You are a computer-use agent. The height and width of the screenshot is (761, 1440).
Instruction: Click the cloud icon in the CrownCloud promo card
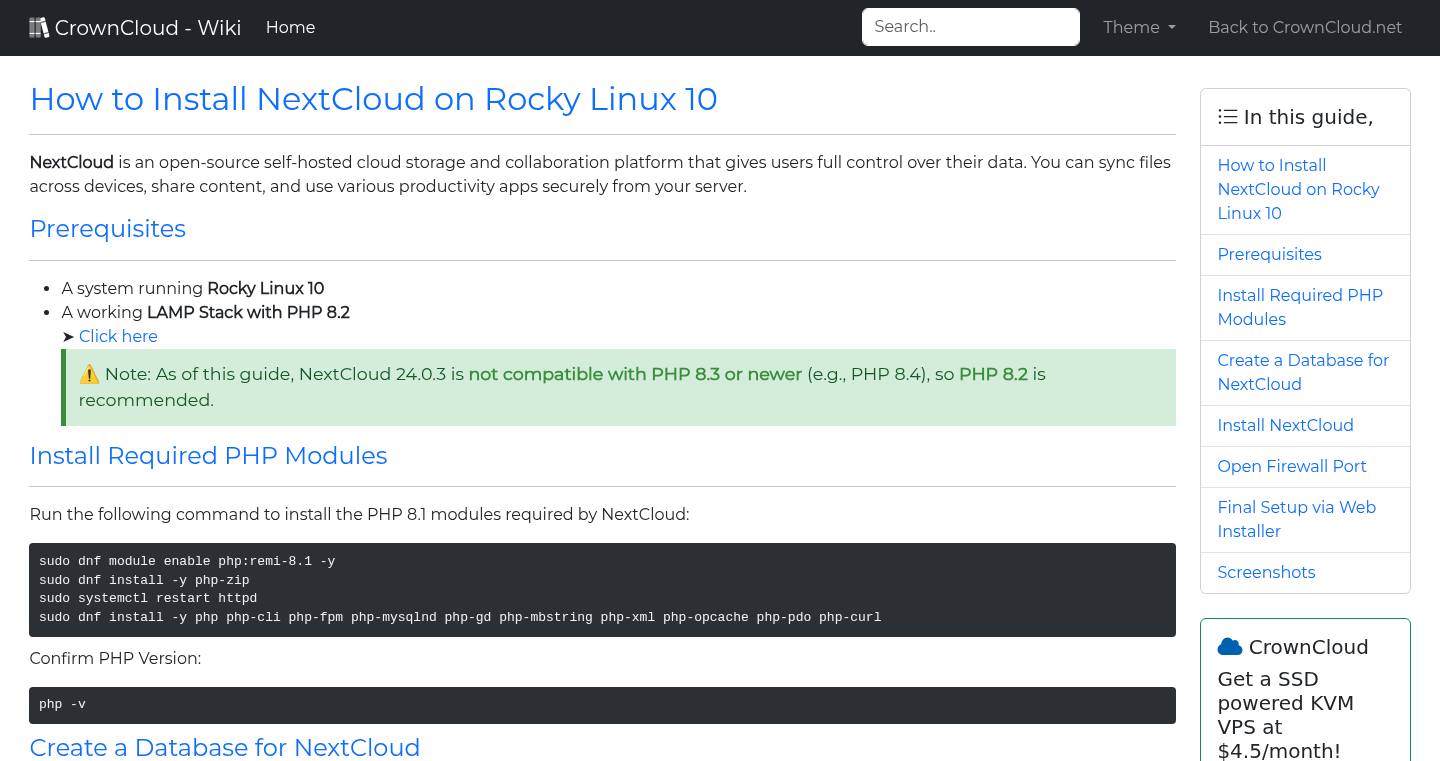1229,645
